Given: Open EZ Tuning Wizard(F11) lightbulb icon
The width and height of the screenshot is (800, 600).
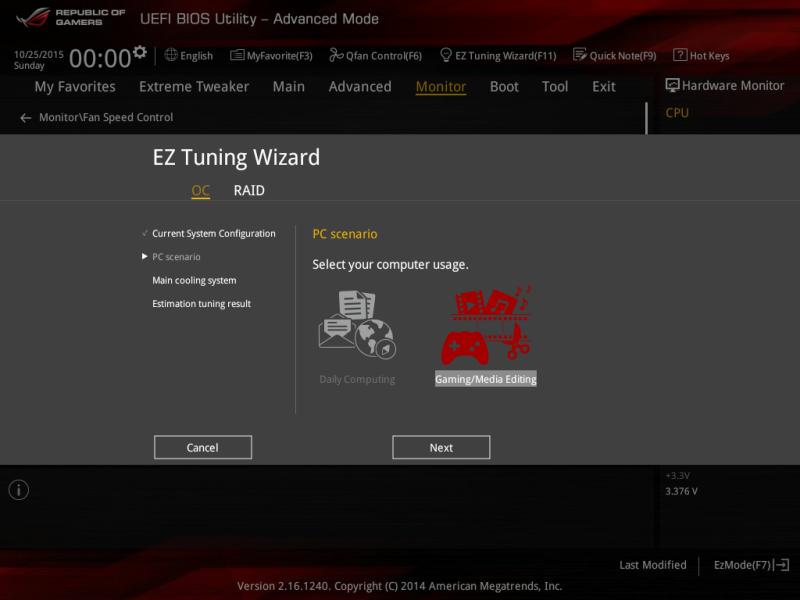Looking at the screenshot, I should (x=445, y=55).
